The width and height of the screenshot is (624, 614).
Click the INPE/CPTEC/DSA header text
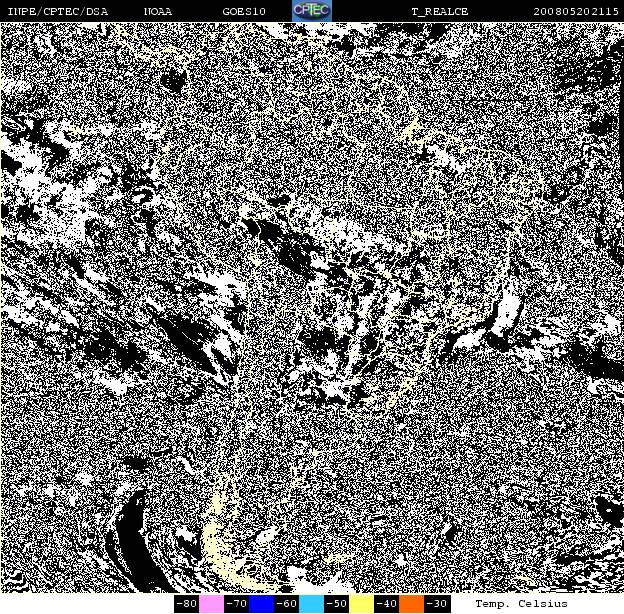tap(58, 12)
